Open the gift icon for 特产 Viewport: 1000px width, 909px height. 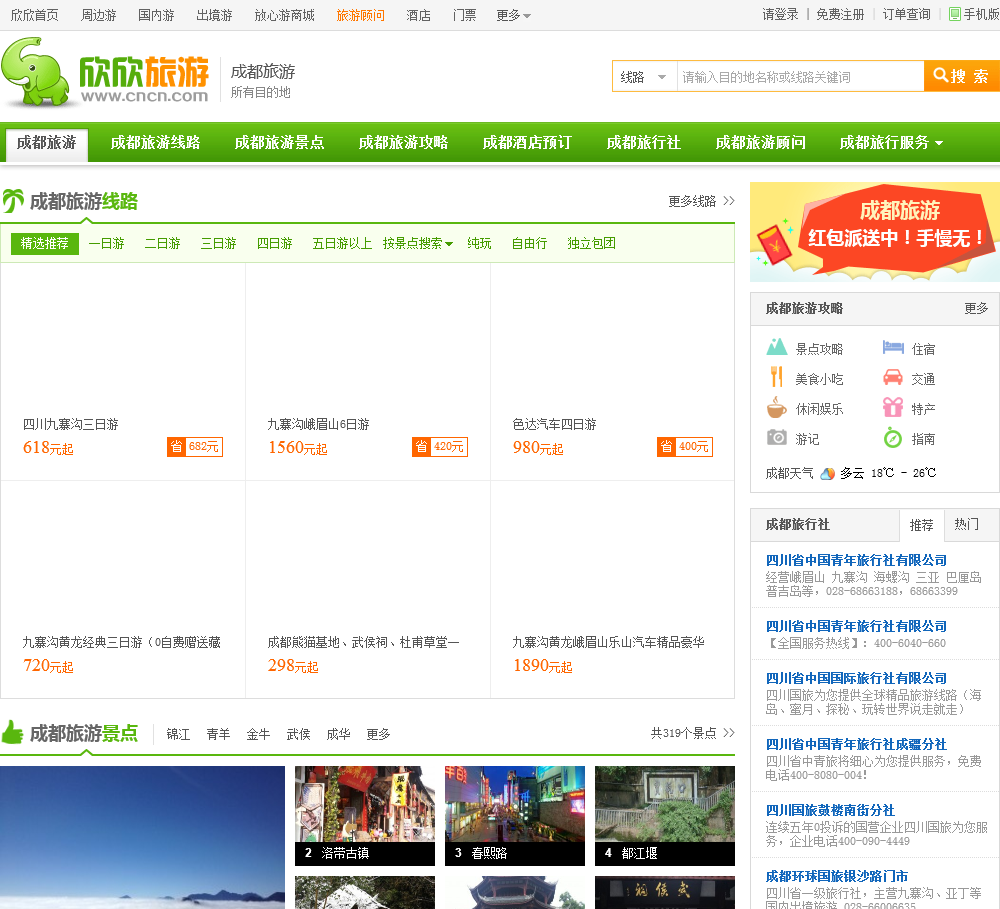pyautogui.click(x=893, y=407)
